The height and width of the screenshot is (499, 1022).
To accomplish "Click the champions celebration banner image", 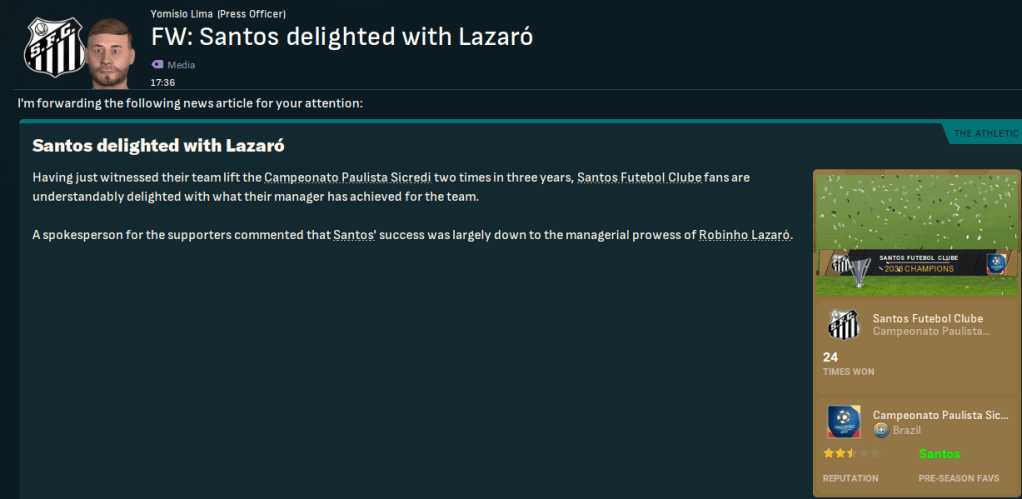I will point(906,232).
